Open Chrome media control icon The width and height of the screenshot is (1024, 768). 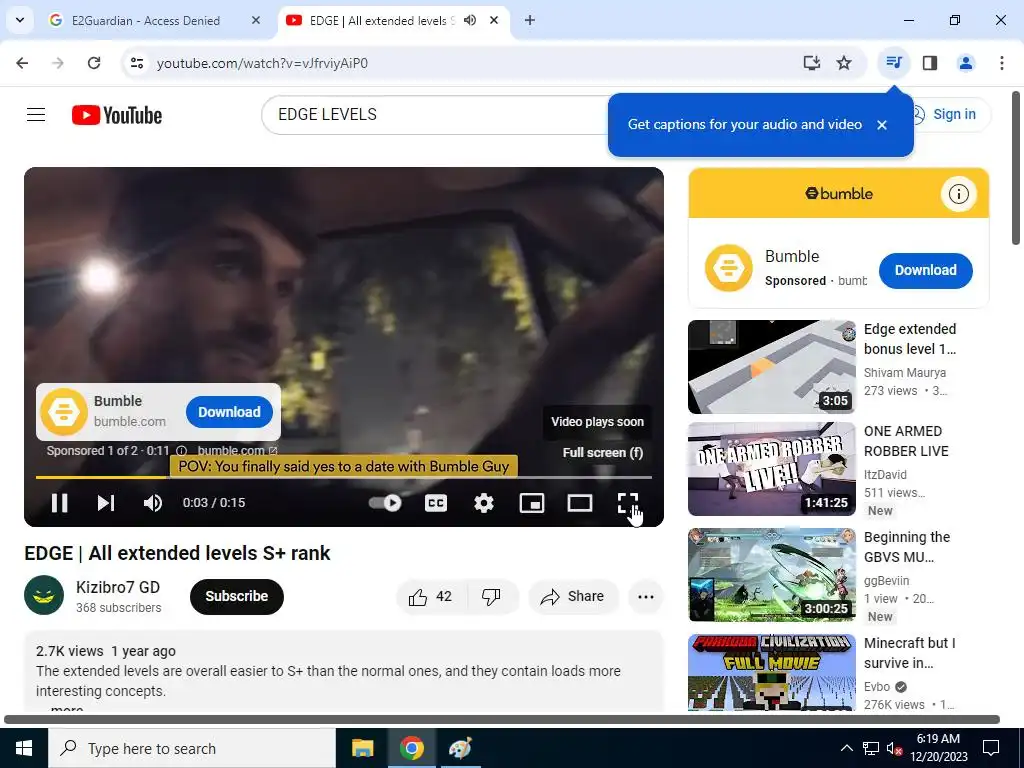tap(893, 63)
